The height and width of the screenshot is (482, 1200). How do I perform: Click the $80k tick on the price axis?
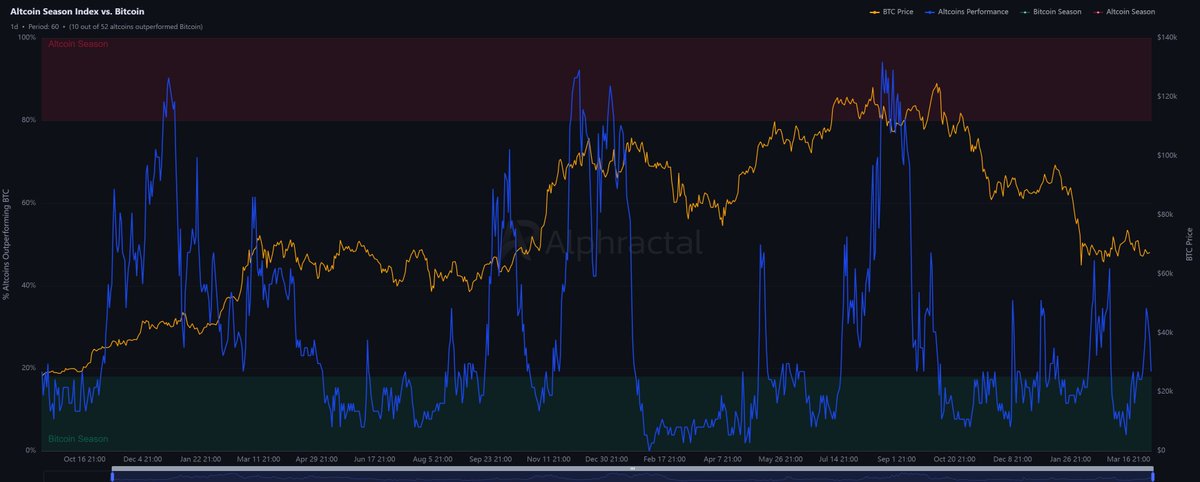click(x=1165, y=214)
